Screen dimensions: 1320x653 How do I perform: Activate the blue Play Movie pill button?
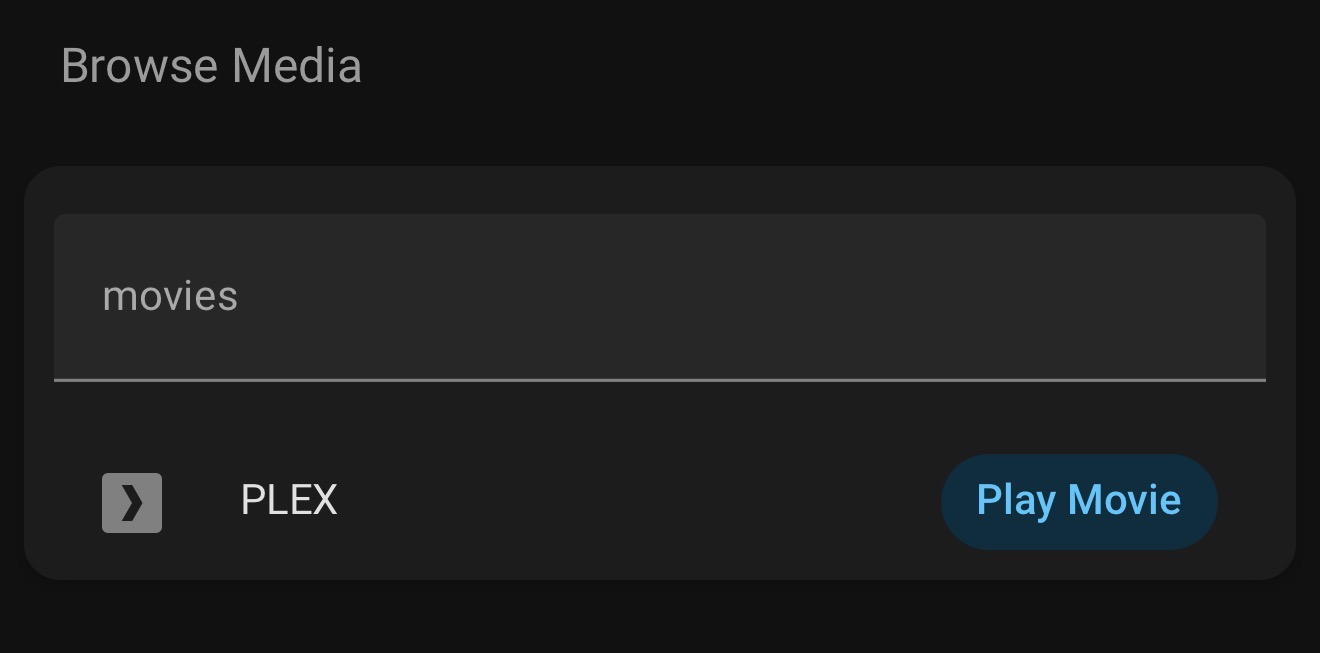click(1078, 501)
